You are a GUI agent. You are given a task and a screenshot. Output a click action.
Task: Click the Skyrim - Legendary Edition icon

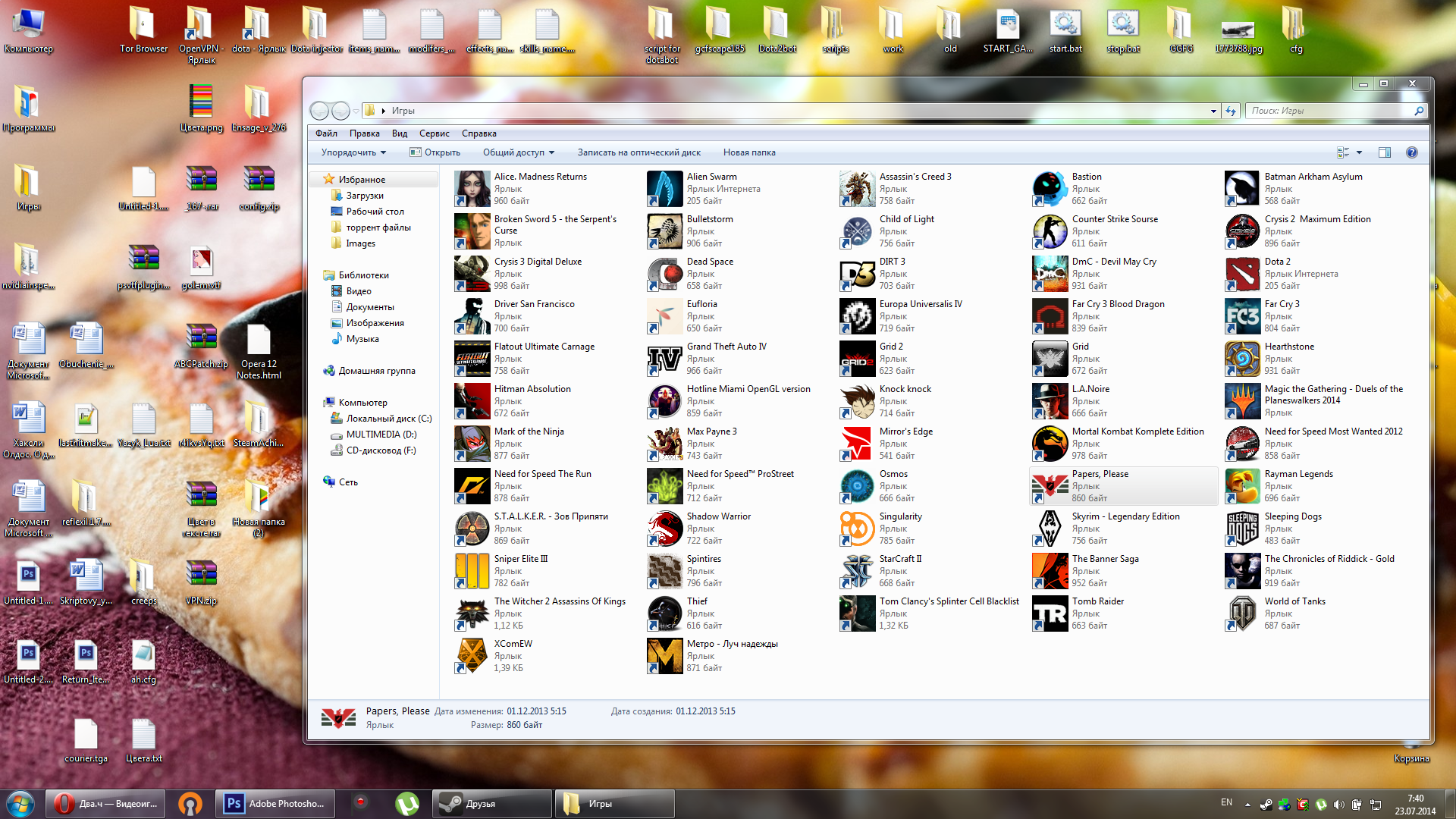[x=1050, y=529]
